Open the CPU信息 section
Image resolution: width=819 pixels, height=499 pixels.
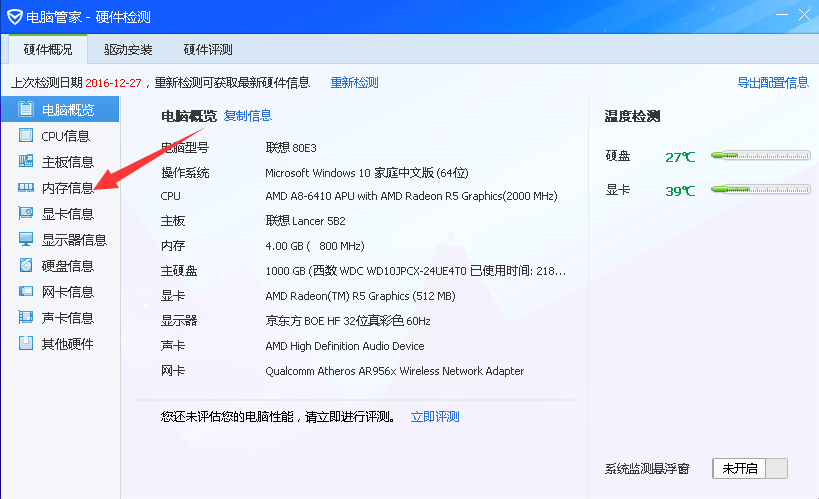click(x=60, y=136)
